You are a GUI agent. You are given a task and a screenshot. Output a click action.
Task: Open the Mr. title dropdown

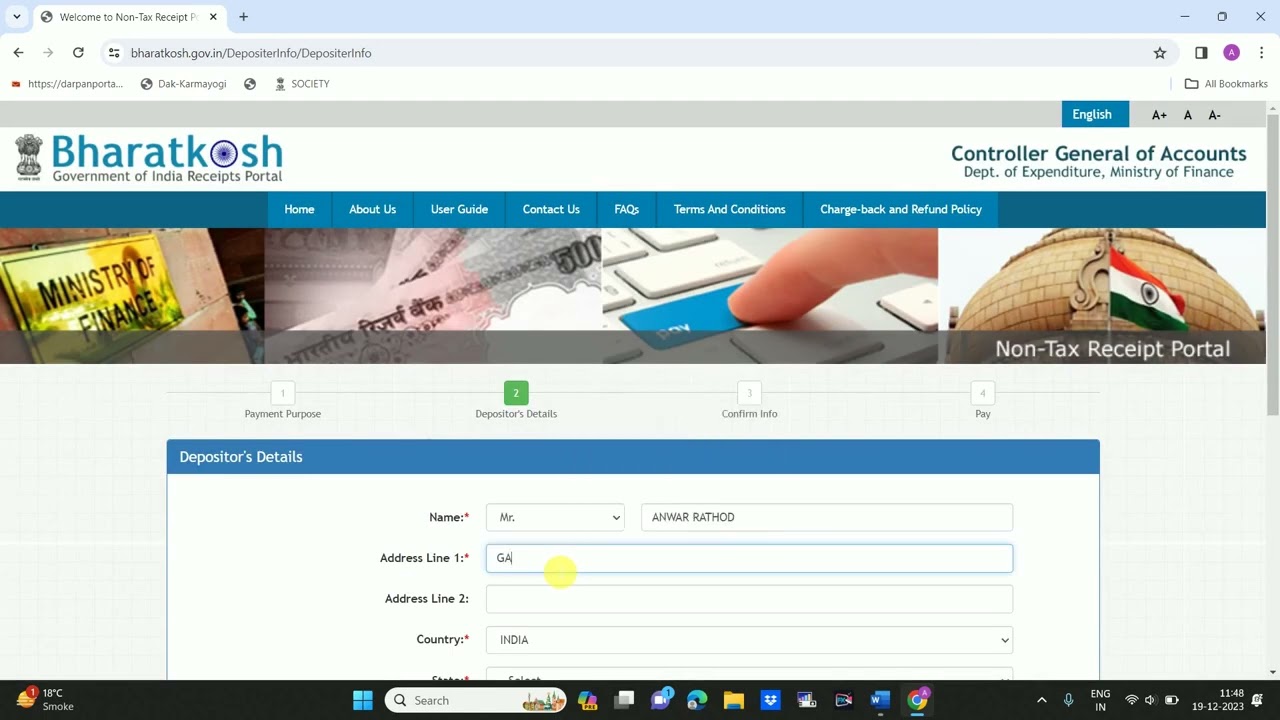pos(555,517)
